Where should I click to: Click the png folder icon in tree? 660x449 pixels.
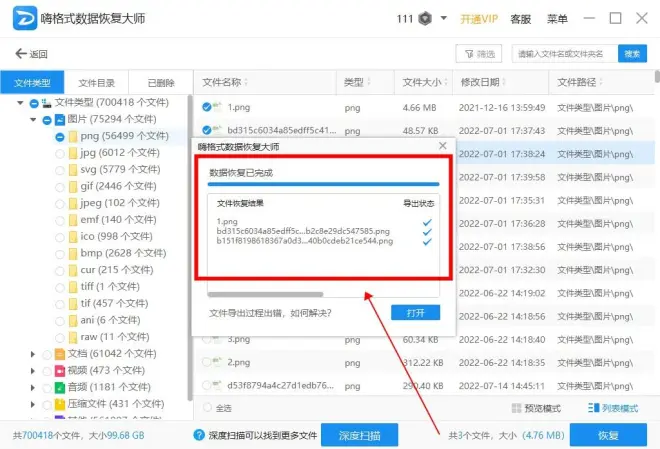(x=73, y=136)
